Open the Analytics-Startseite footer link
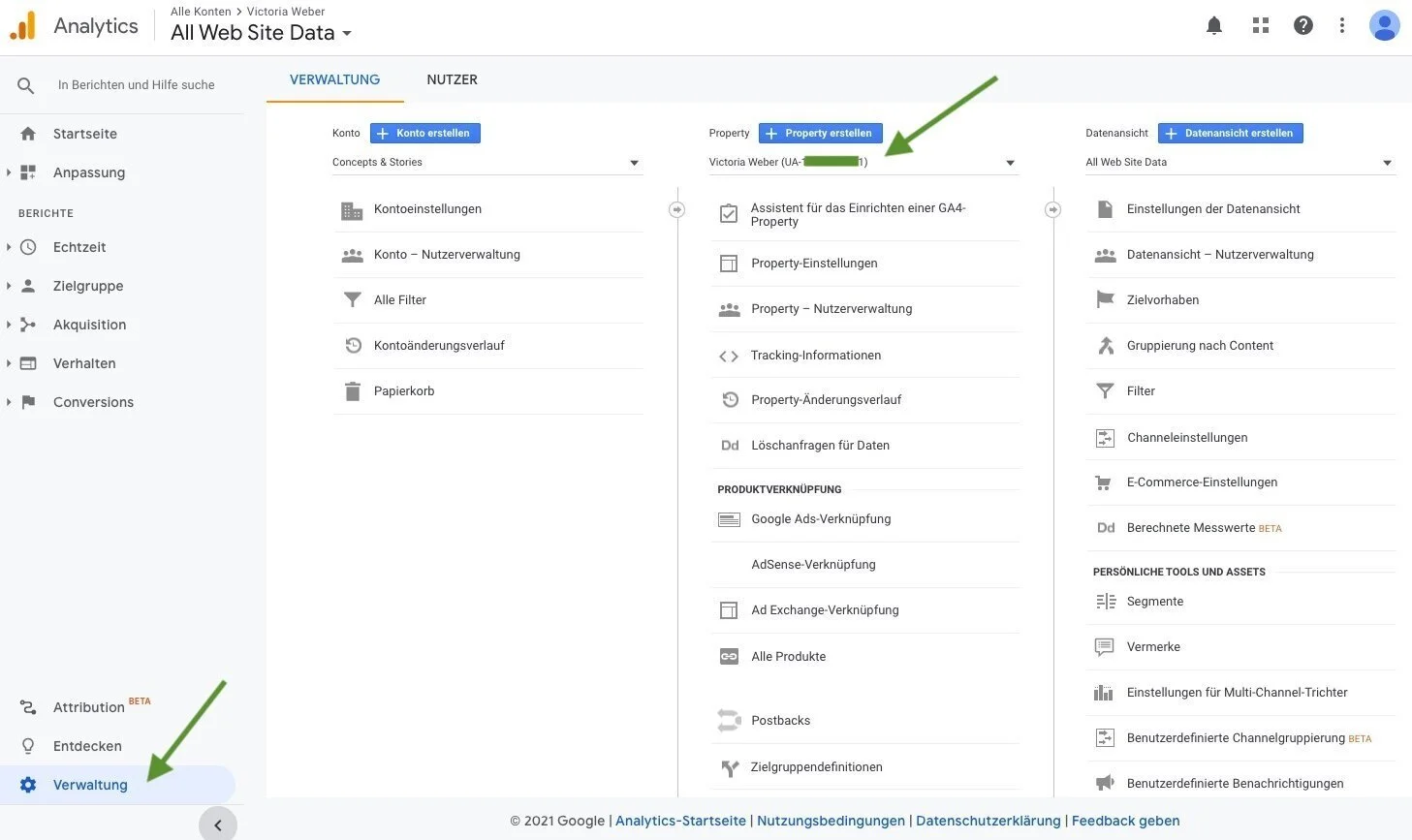Viewport: 1412px width, 840px height. click(x=680, y=821)
